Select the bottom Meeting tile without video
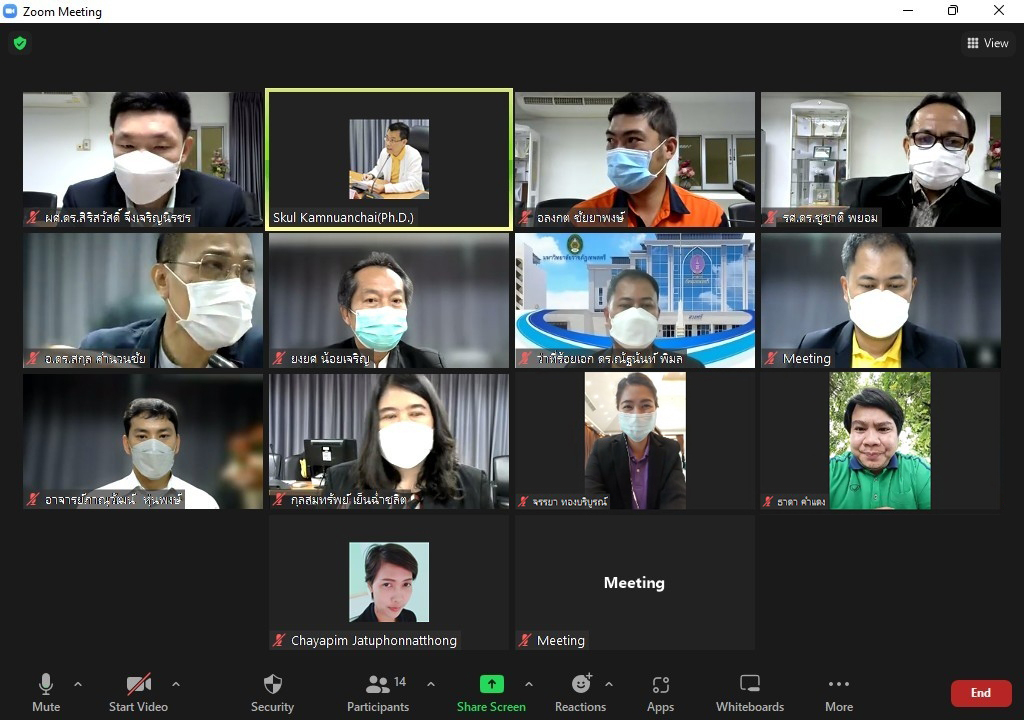 (x=635, y=582)
